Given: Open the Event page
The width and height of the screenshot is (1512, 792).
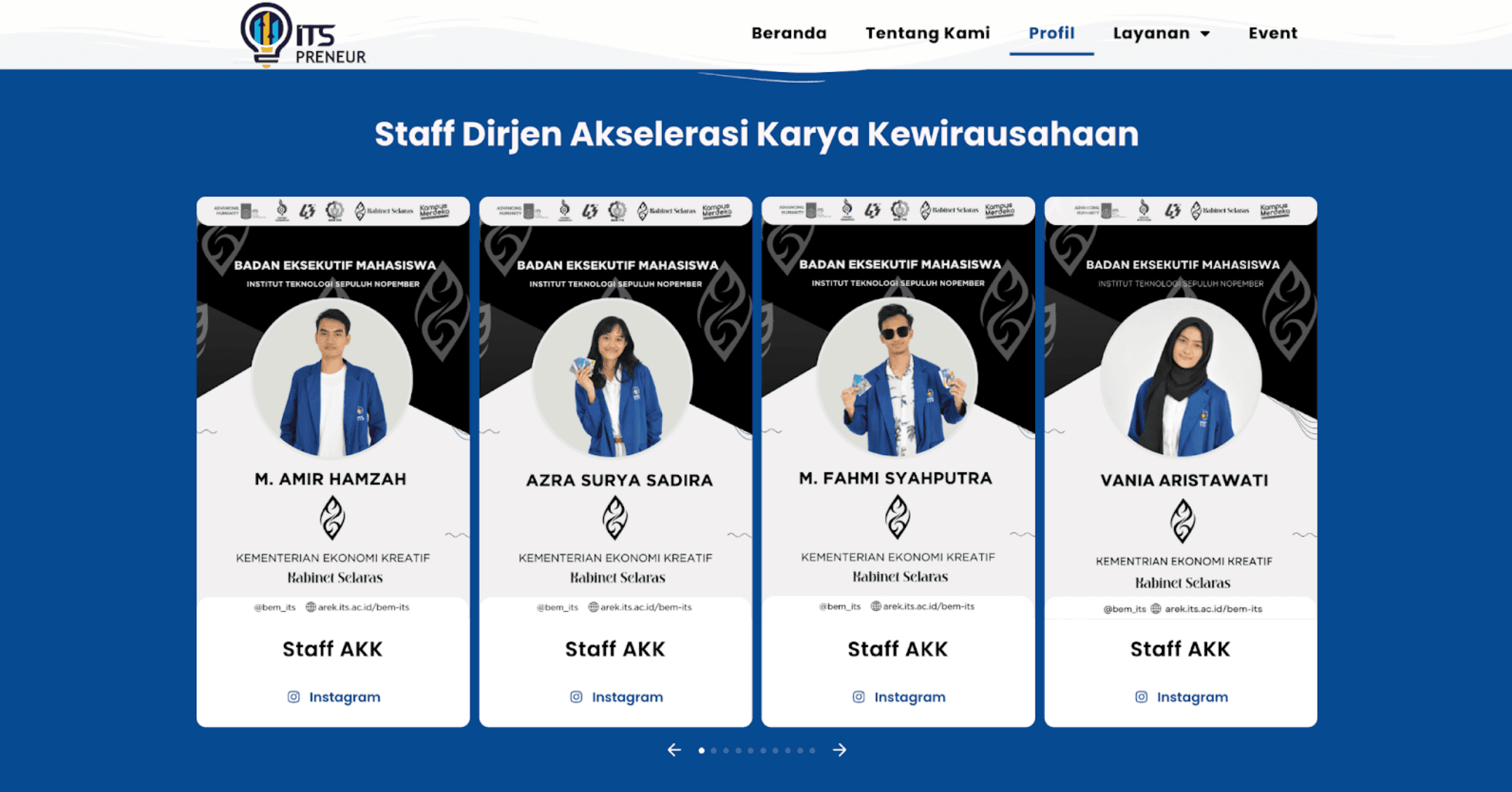Looking at the screenshot, I should click(1272, 33).
